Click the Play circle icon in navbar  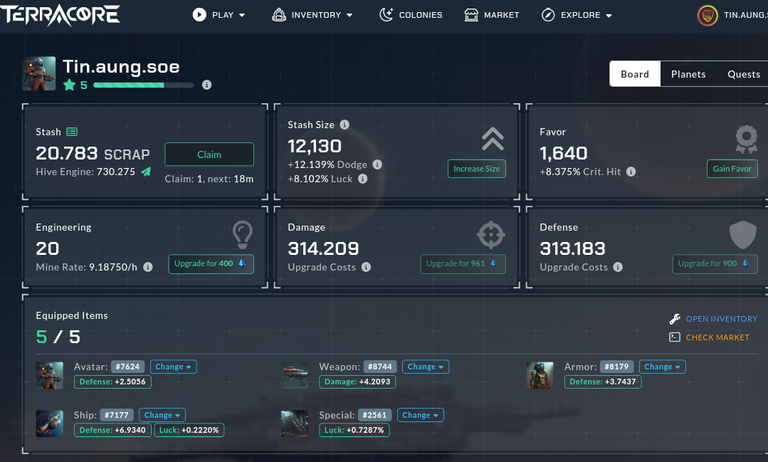(x=199, y=15)
